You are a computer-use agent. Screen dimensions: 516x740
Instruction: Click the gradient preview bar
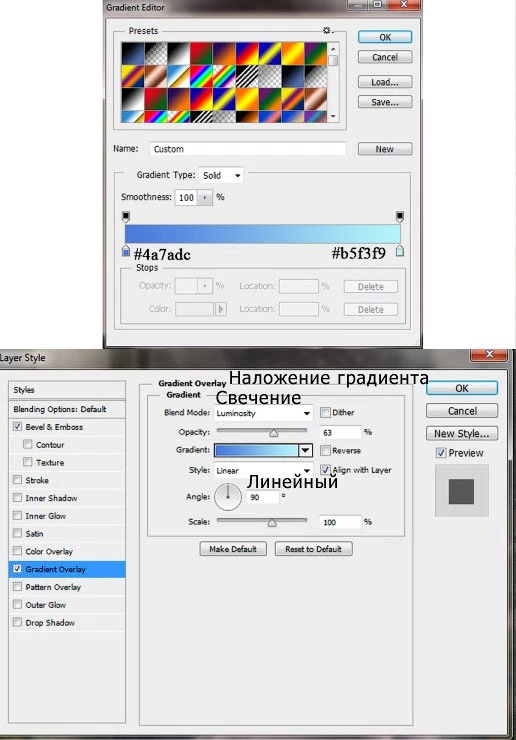(262, 234)
